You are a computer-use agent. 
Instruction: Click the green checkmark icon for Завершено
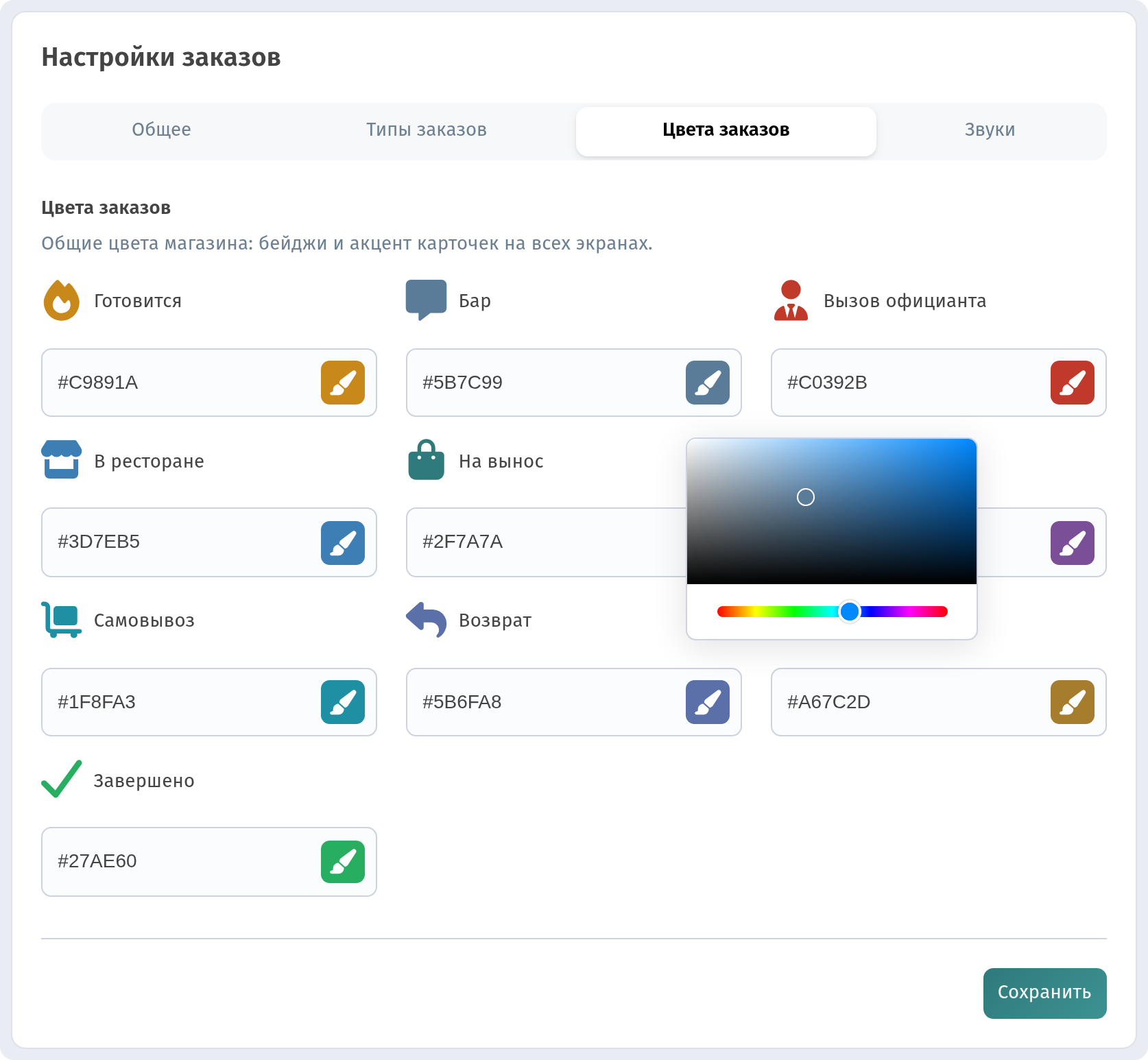point(62,779)
